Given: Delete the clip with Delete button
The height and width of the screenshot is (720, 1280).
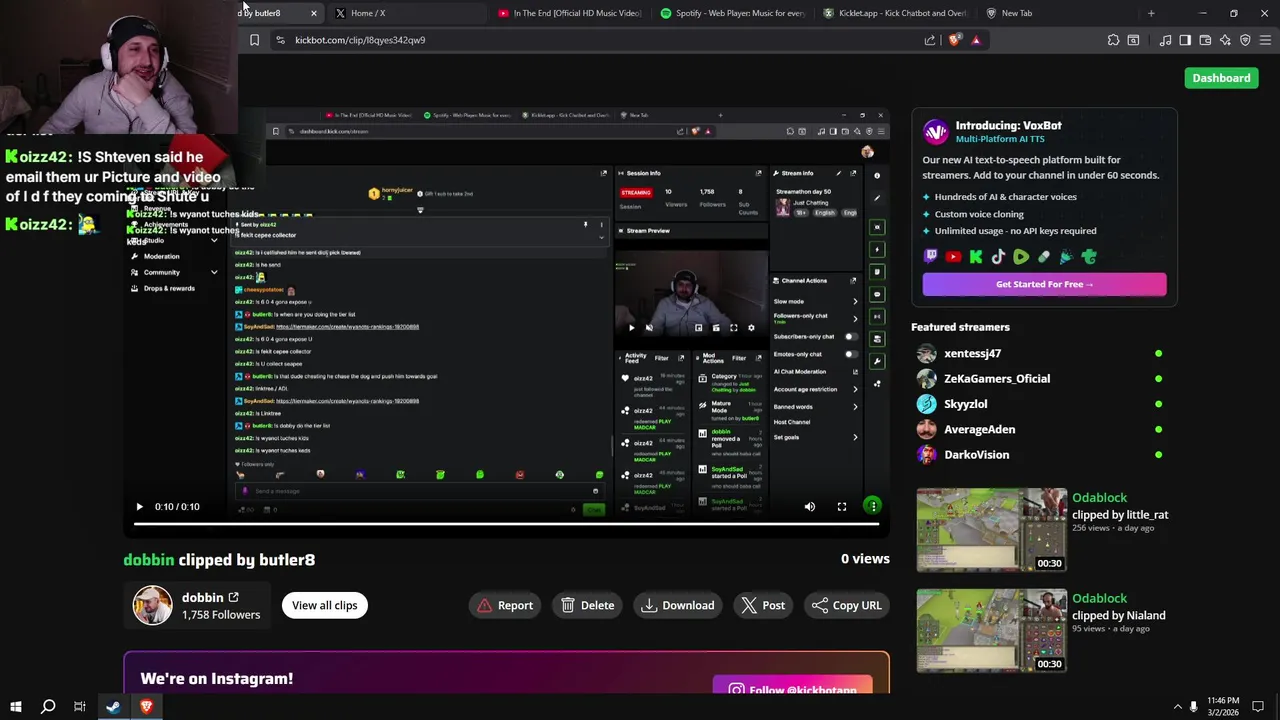Looking at the screenshot, I should pos(588,605).
